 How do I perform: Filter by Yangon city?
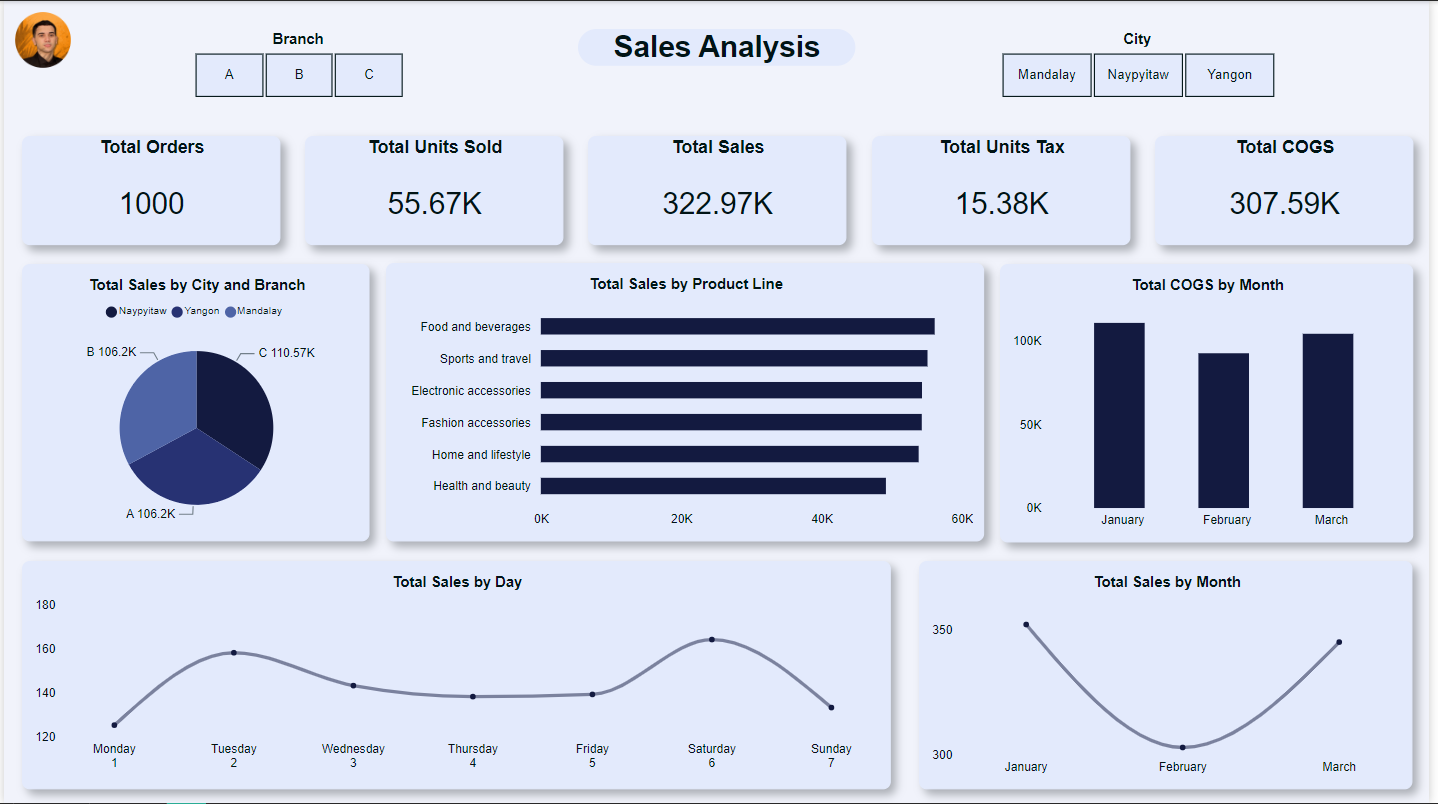1229,75
